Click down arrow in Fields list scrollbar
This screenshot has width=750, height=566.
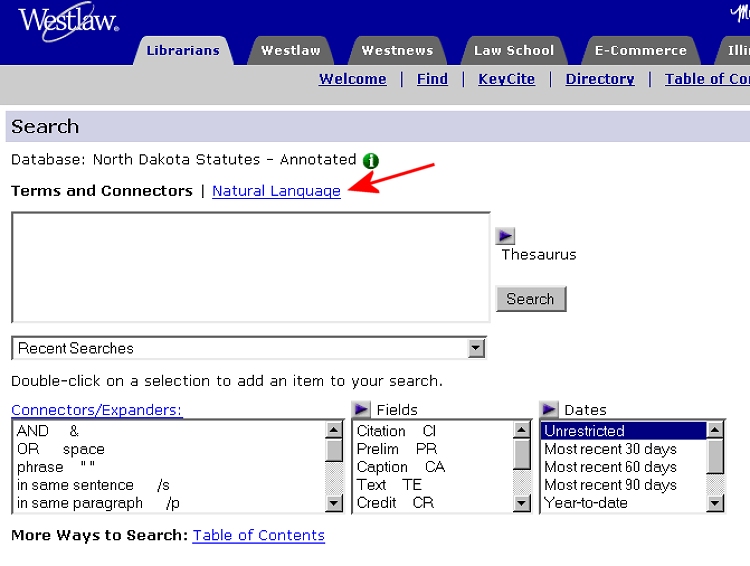point(521,503)
